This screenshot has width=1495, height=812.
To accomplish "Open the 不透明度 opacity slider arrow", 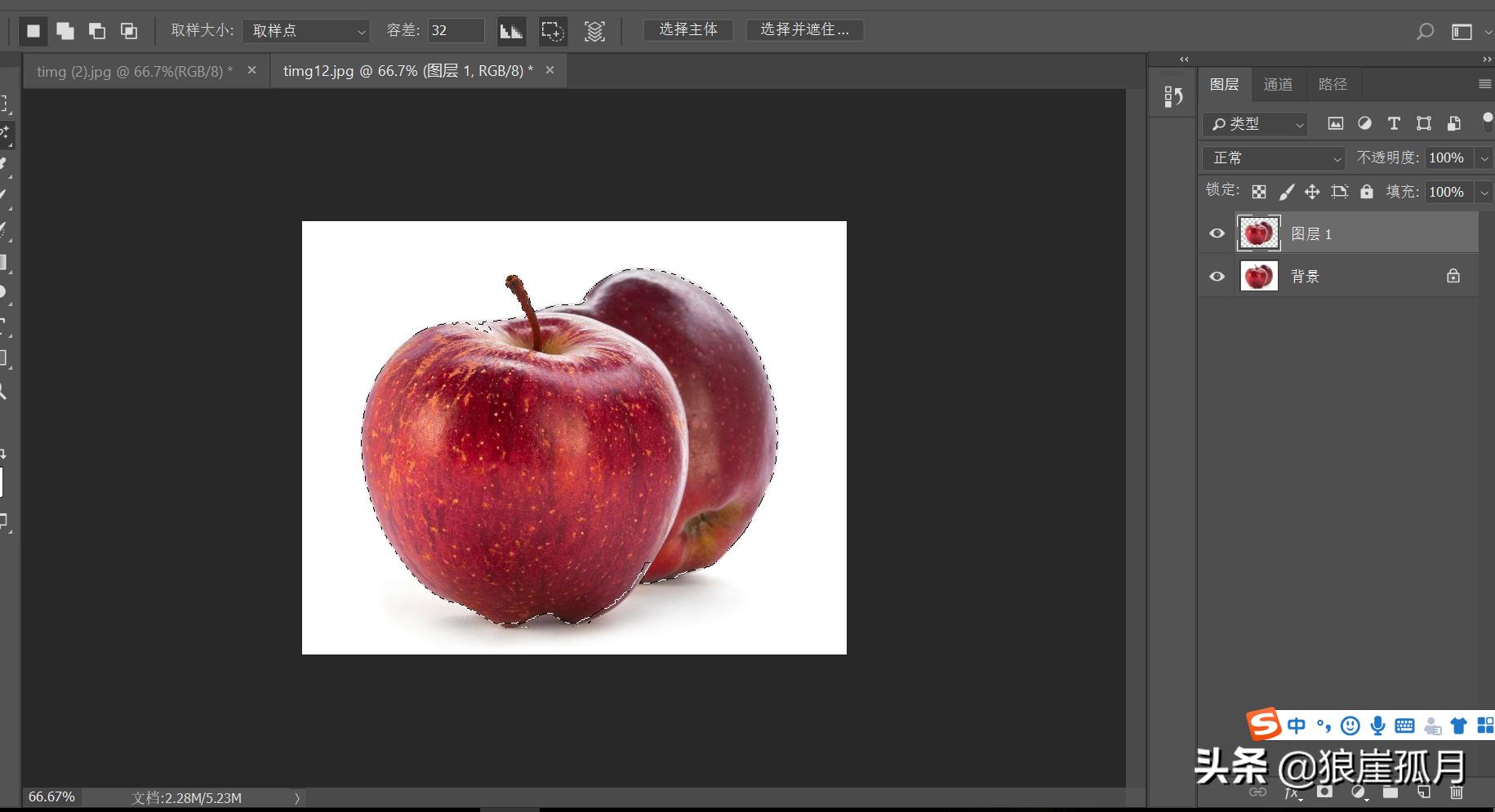I will click(1484, 158).
